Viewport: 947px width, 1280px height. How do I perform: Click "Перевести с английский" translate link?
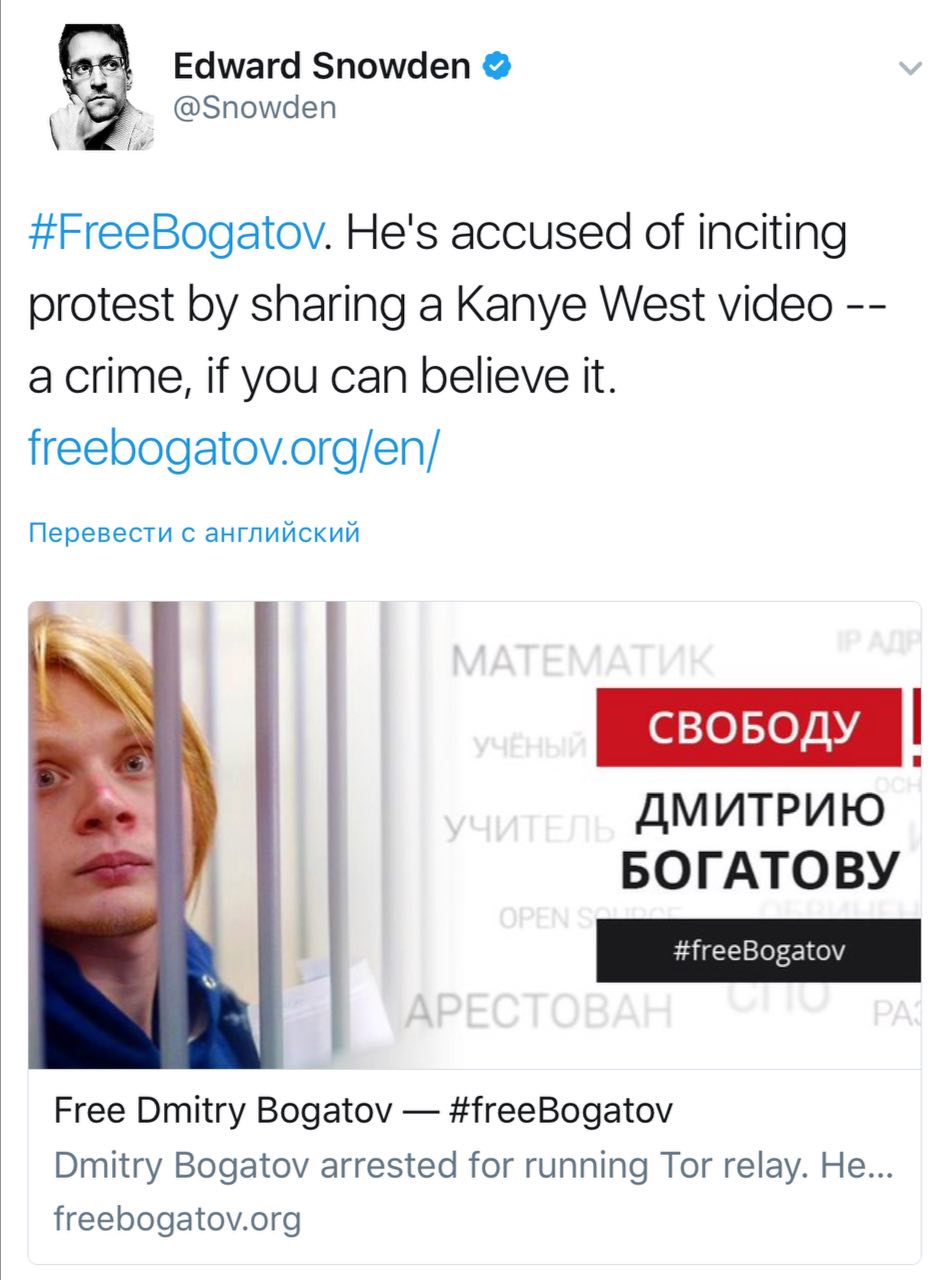coord(194,533)
